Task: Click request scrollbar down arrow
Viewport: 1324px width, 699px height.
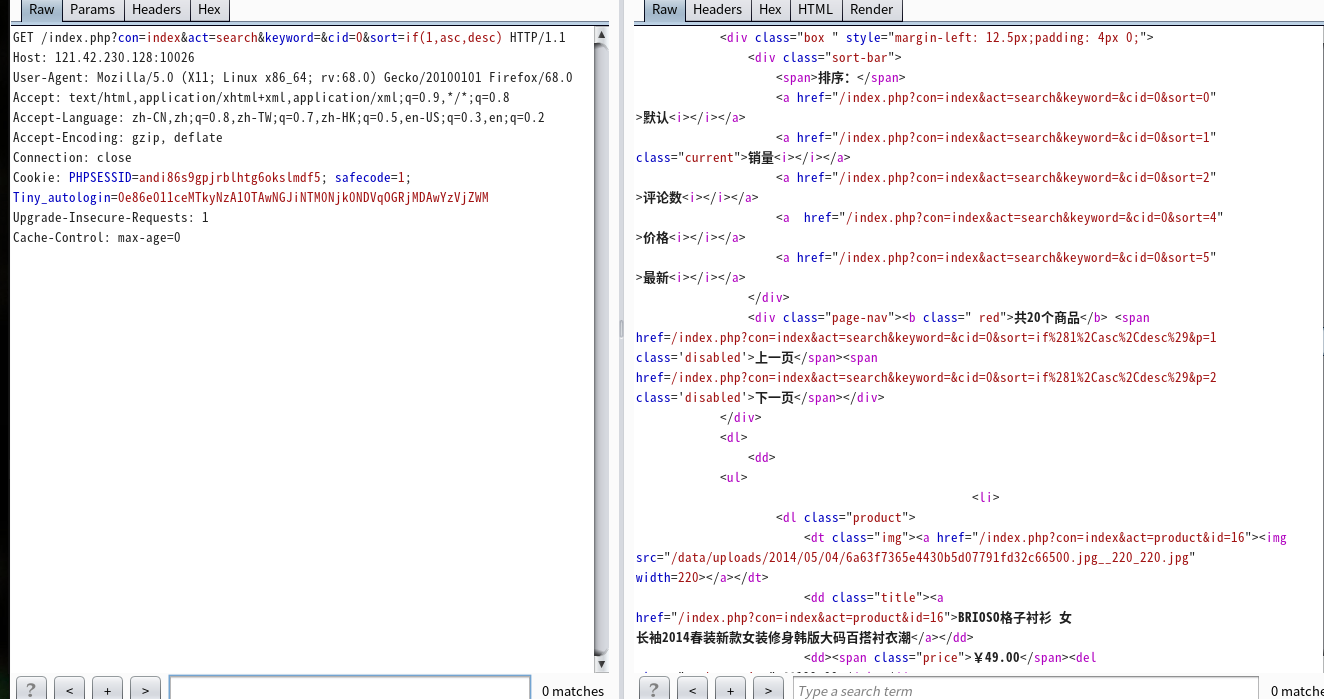Action: (601, 664)
